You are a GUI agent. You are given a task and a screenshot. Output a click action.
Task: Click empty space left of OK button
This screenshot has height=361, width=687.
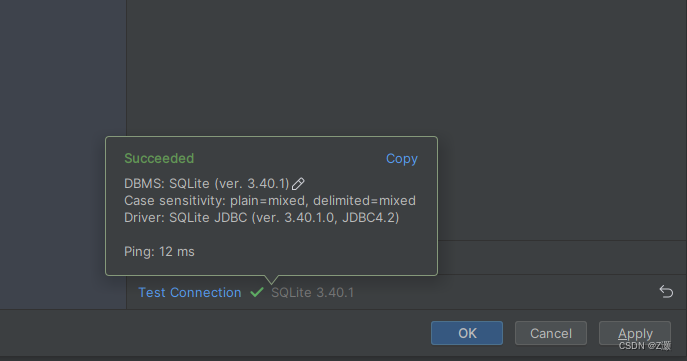215,333
